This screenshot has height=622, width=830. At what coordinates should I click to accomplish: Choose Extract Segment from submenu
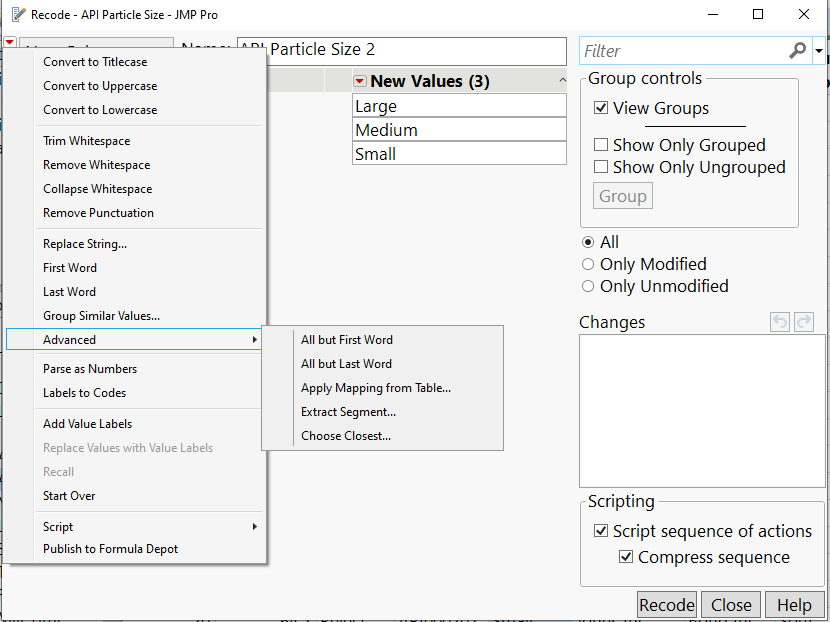point(348,412)
